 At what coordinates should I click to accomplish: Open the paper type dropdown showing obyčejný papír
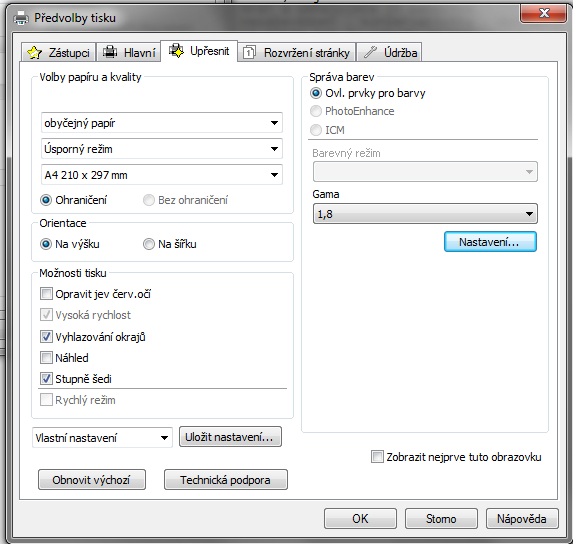pyautogui.click(x=162, y=123)
